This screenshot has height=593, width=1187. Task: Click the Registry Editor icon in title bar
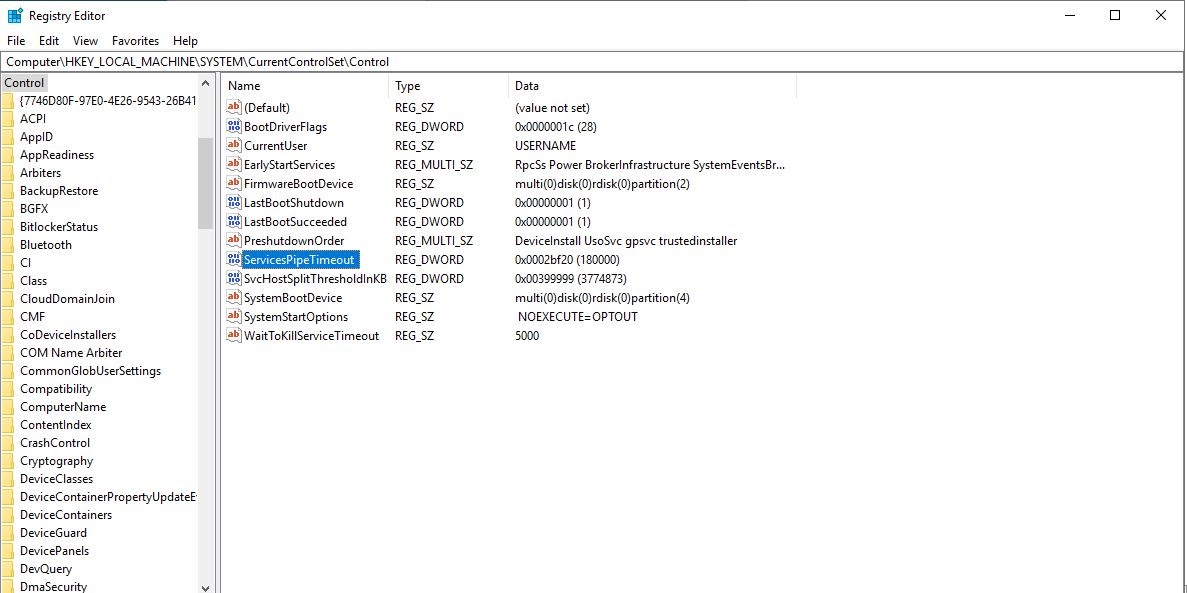point(12,15)
